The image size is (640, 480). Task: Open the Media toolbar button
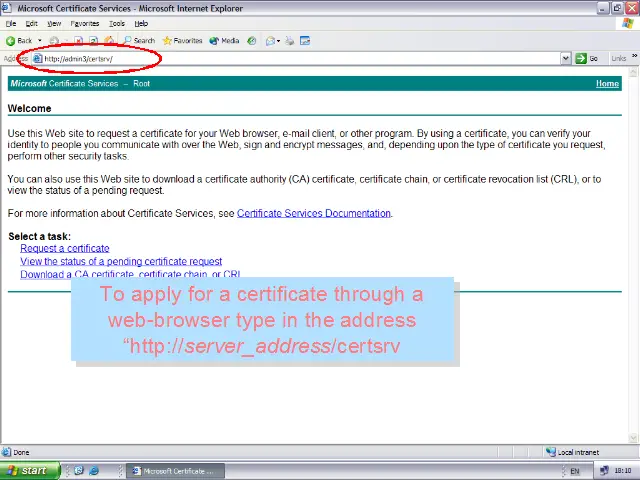click(224, 40)
